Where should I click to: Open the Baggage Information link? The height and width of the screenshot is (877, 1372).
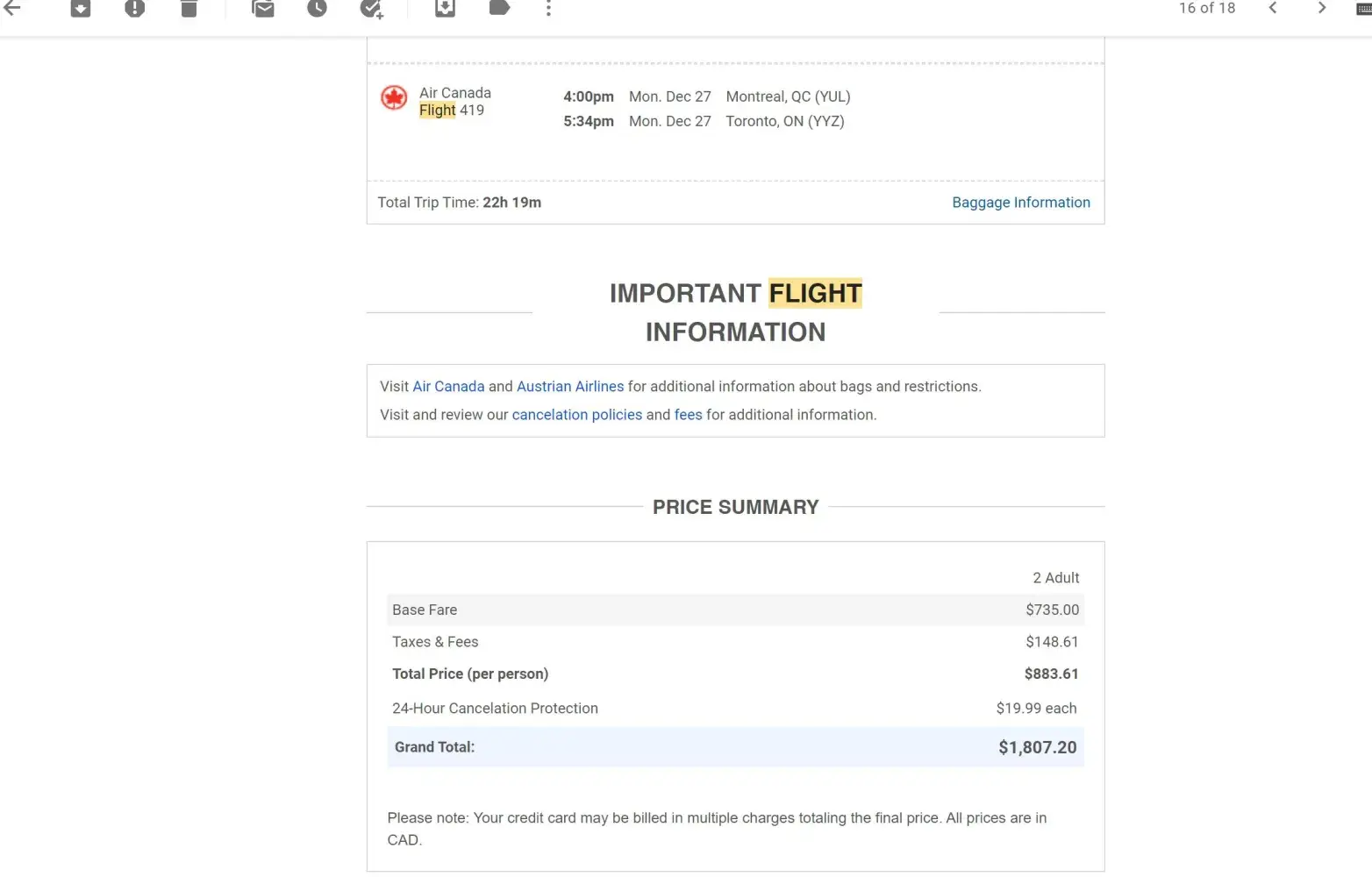pyautogui.click(x=1020, y=203)
